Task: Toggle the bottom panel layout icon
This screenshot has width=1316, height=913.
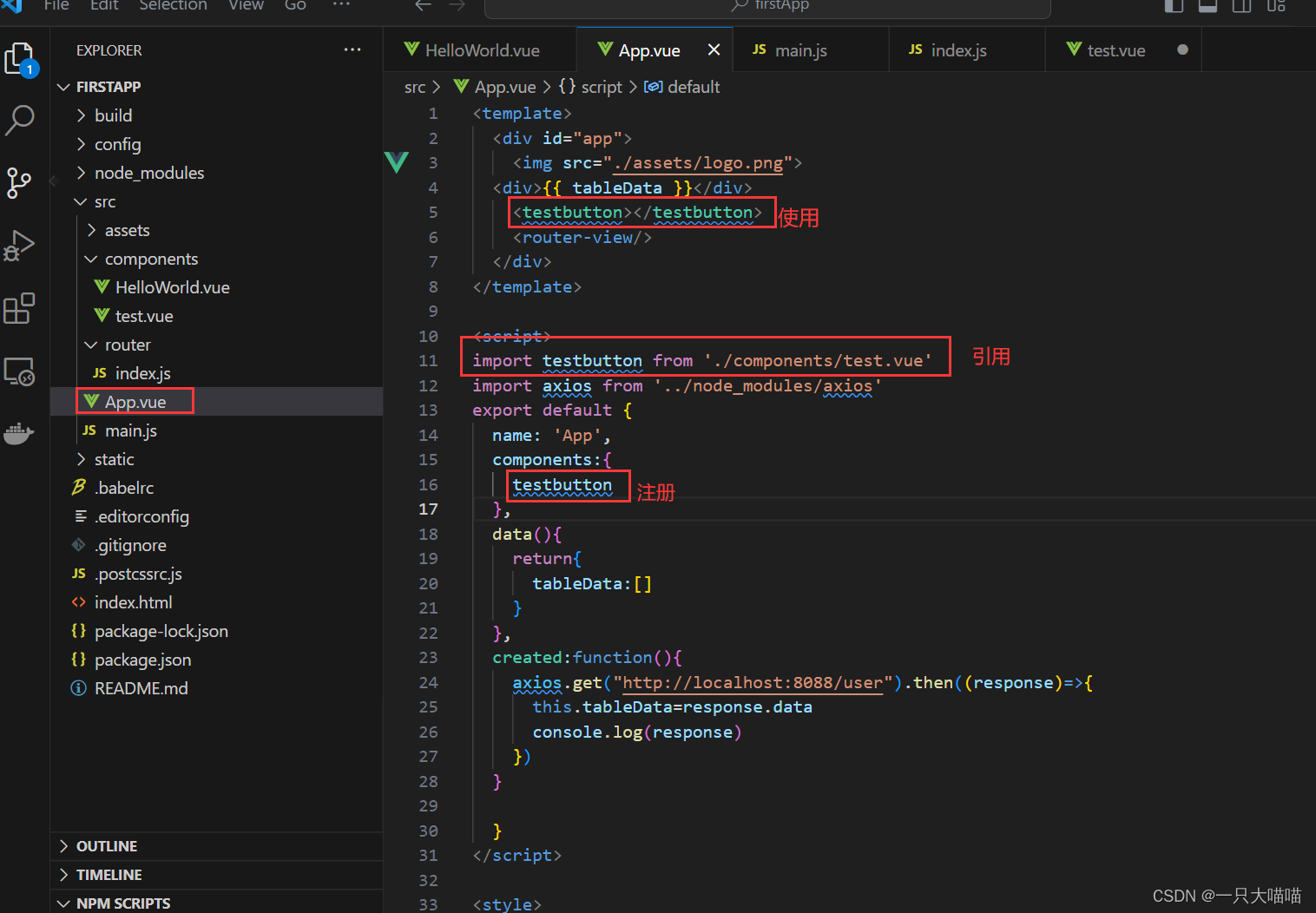Action: pyautogui.click(x=1207, y=5)
